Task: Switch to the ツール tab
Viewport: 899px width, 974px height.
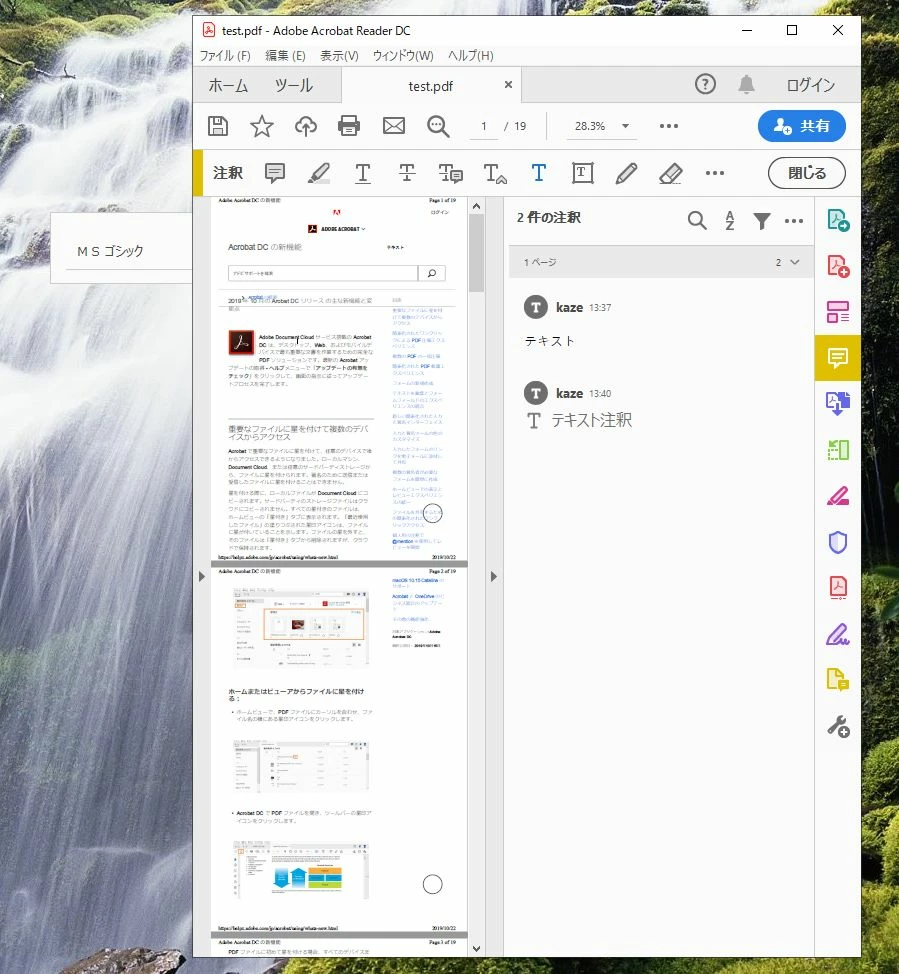Action: coord(294,85)
